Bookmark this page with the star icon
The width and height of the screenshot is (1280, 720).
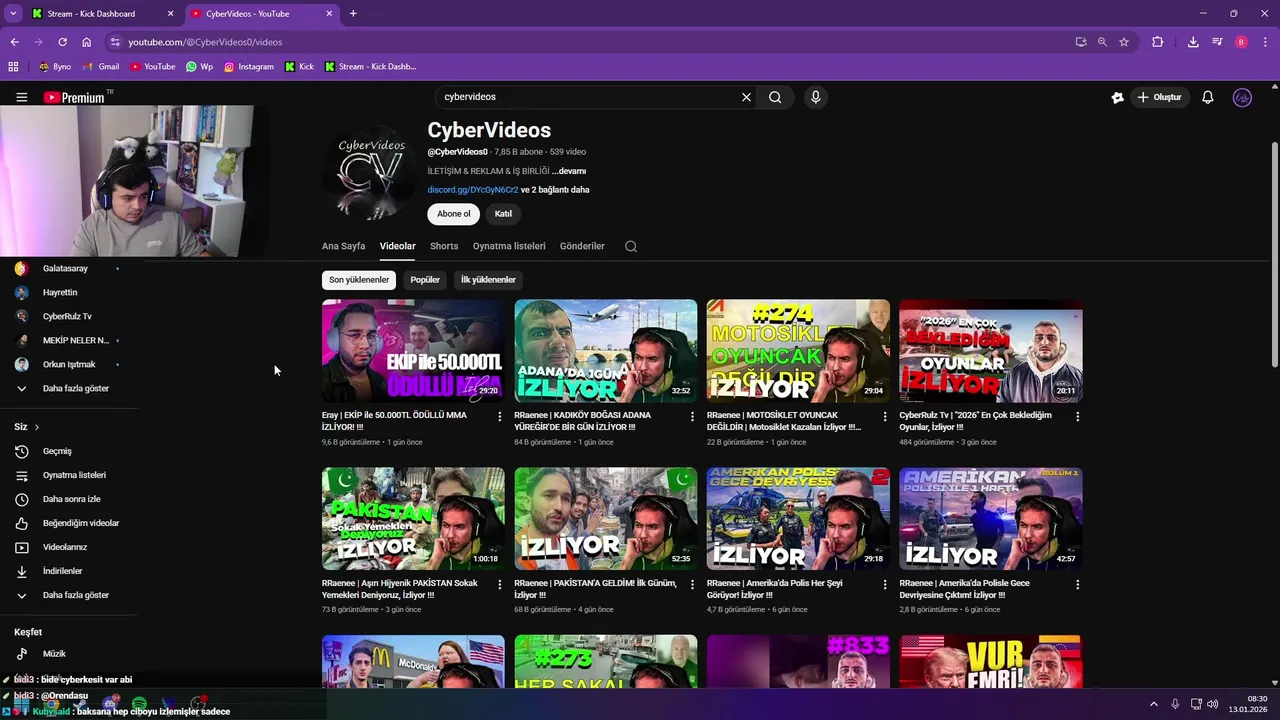[x=1124, y=42]
